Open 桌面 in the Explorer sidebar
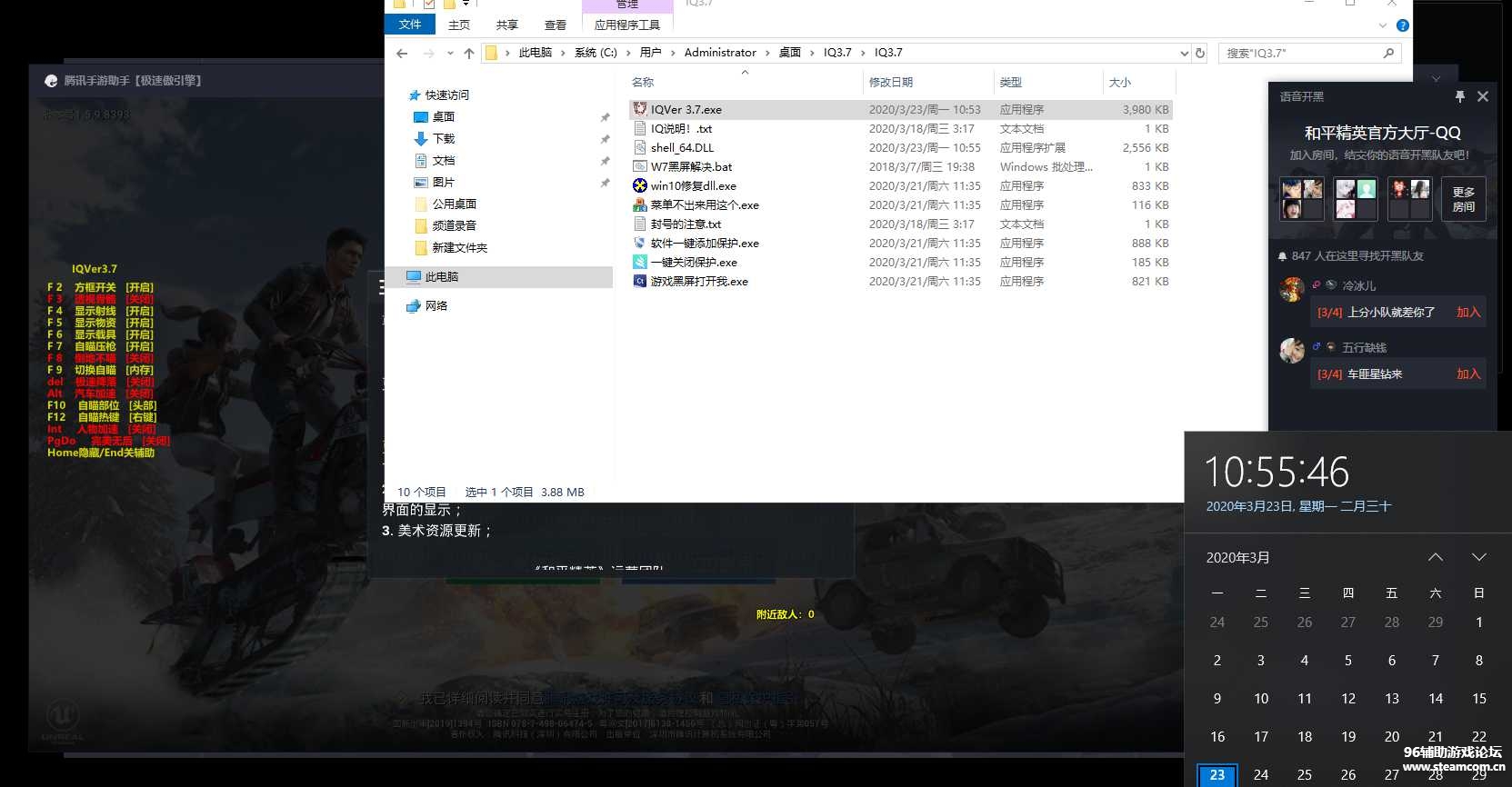Image resolution: width=1512 pixels, height=787 pixels. (443, 116)
